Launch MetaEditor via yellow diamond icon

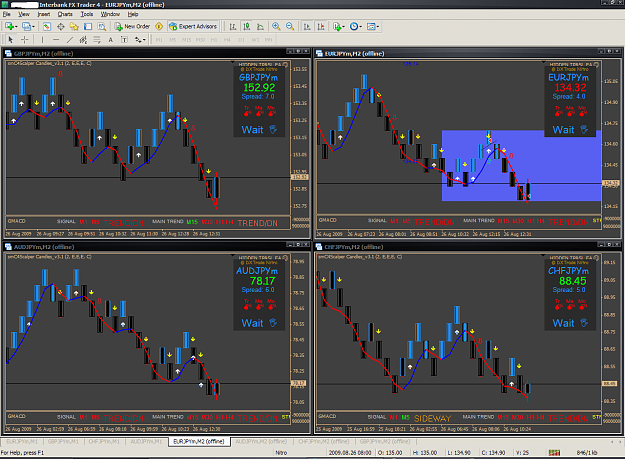point(159,26)
